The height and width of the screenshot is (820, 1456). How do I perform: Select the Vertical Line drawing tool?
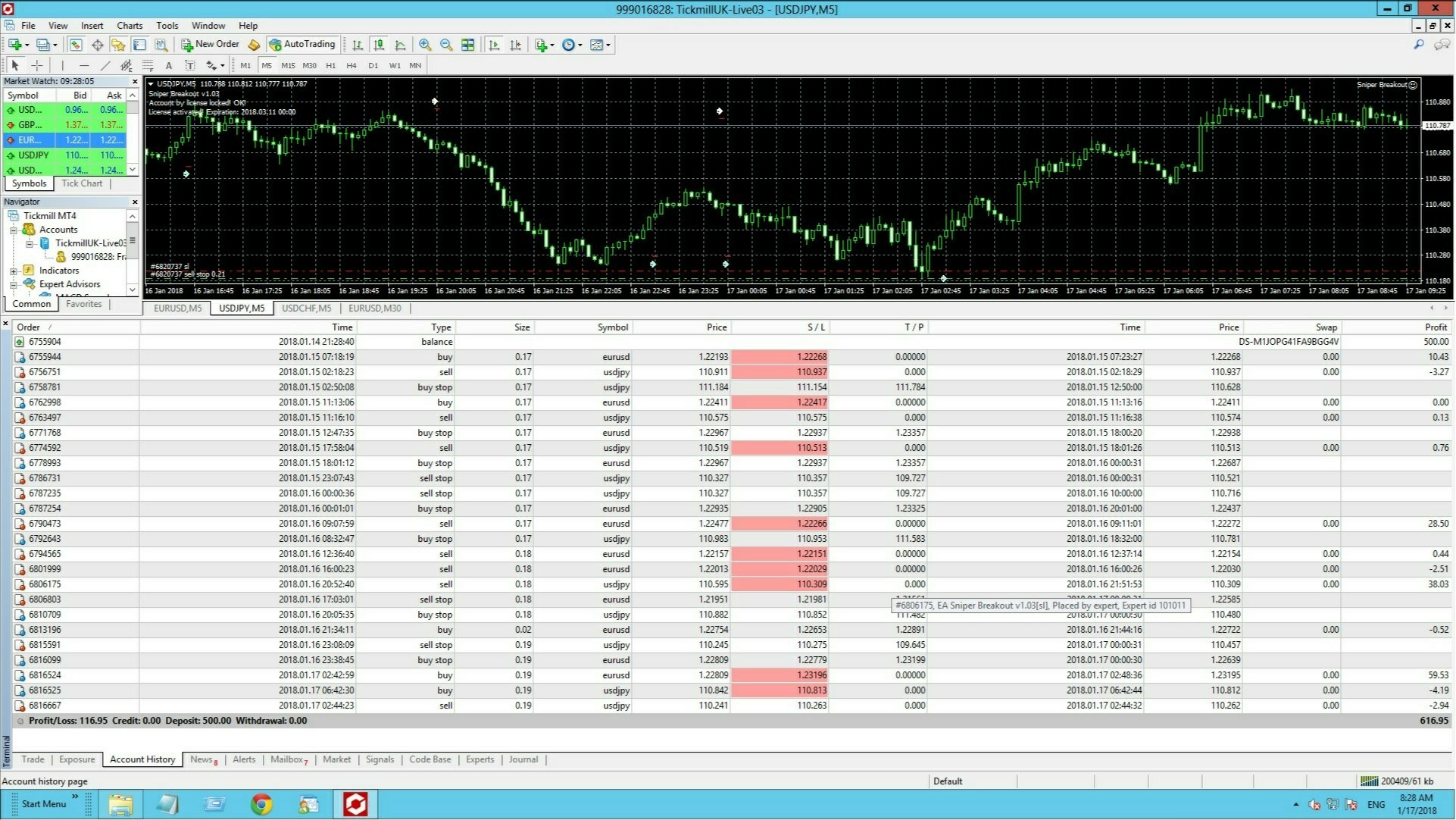click(x=62, y=66)
